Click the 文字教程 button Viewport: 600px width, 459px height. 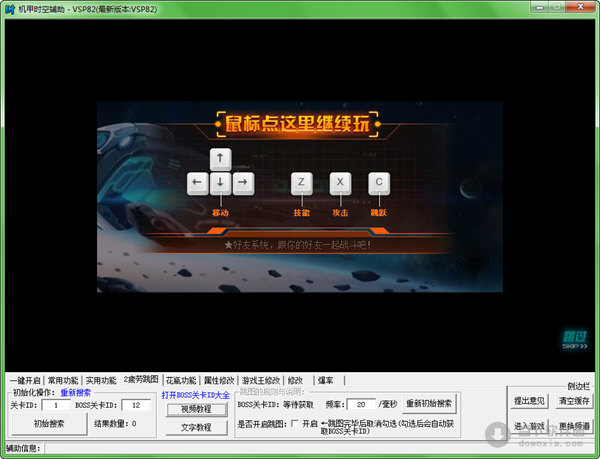pyautogui.click(x=196, y=427)
